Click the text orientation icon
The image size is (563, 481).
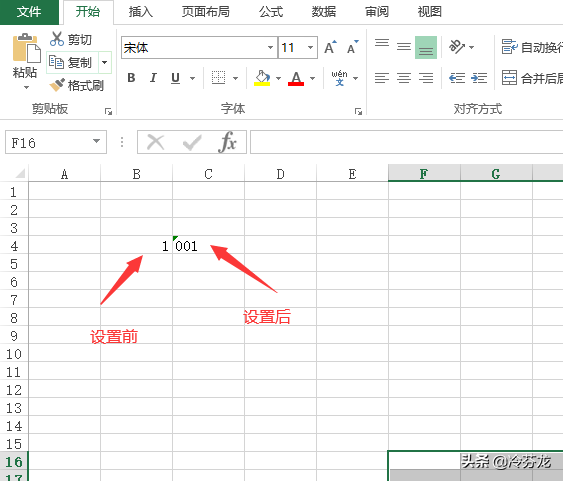[456, 47]
